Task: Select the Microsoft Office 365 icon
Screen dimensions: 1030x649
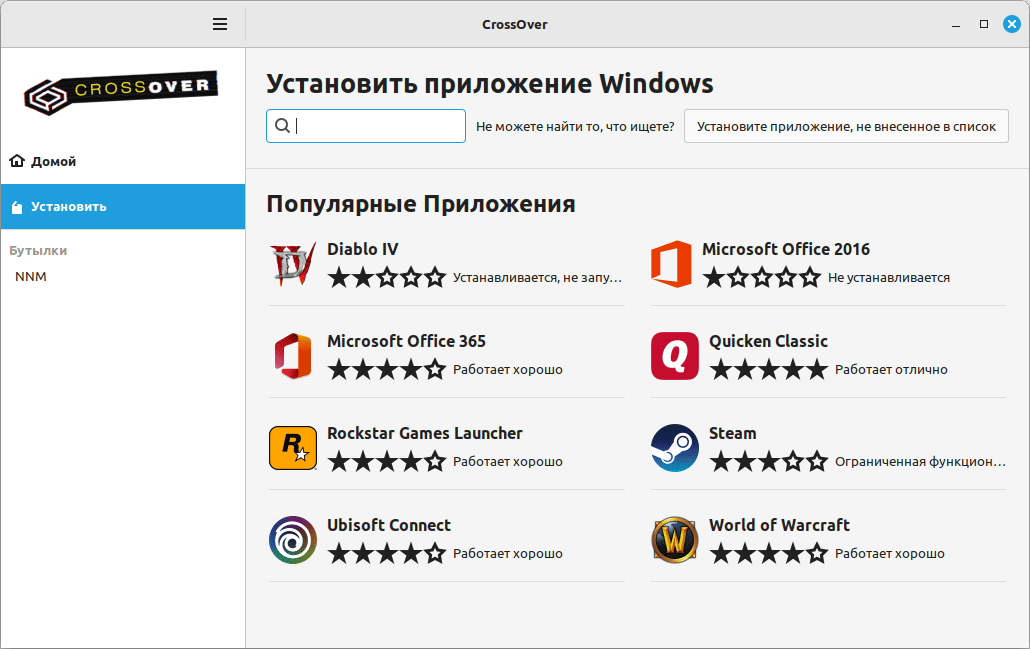Action: coord(293,356)
